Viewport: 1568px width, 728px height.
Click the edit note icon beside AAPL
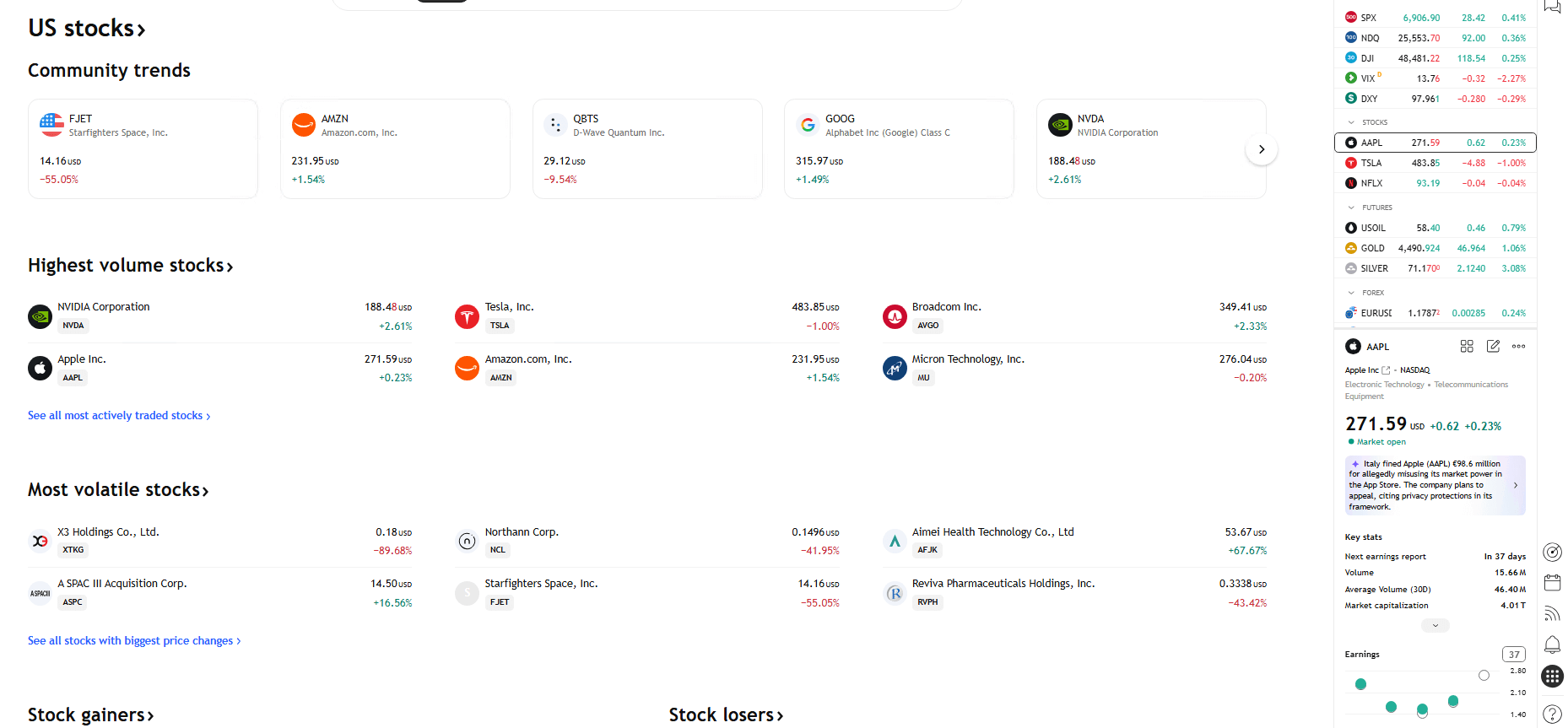pos(1493,346)
